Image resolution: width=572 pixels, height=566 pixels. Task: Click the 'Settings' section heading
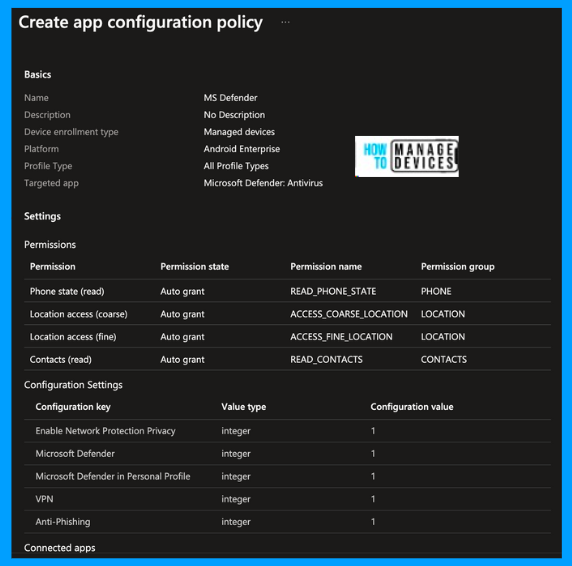[x=42, y=216]
